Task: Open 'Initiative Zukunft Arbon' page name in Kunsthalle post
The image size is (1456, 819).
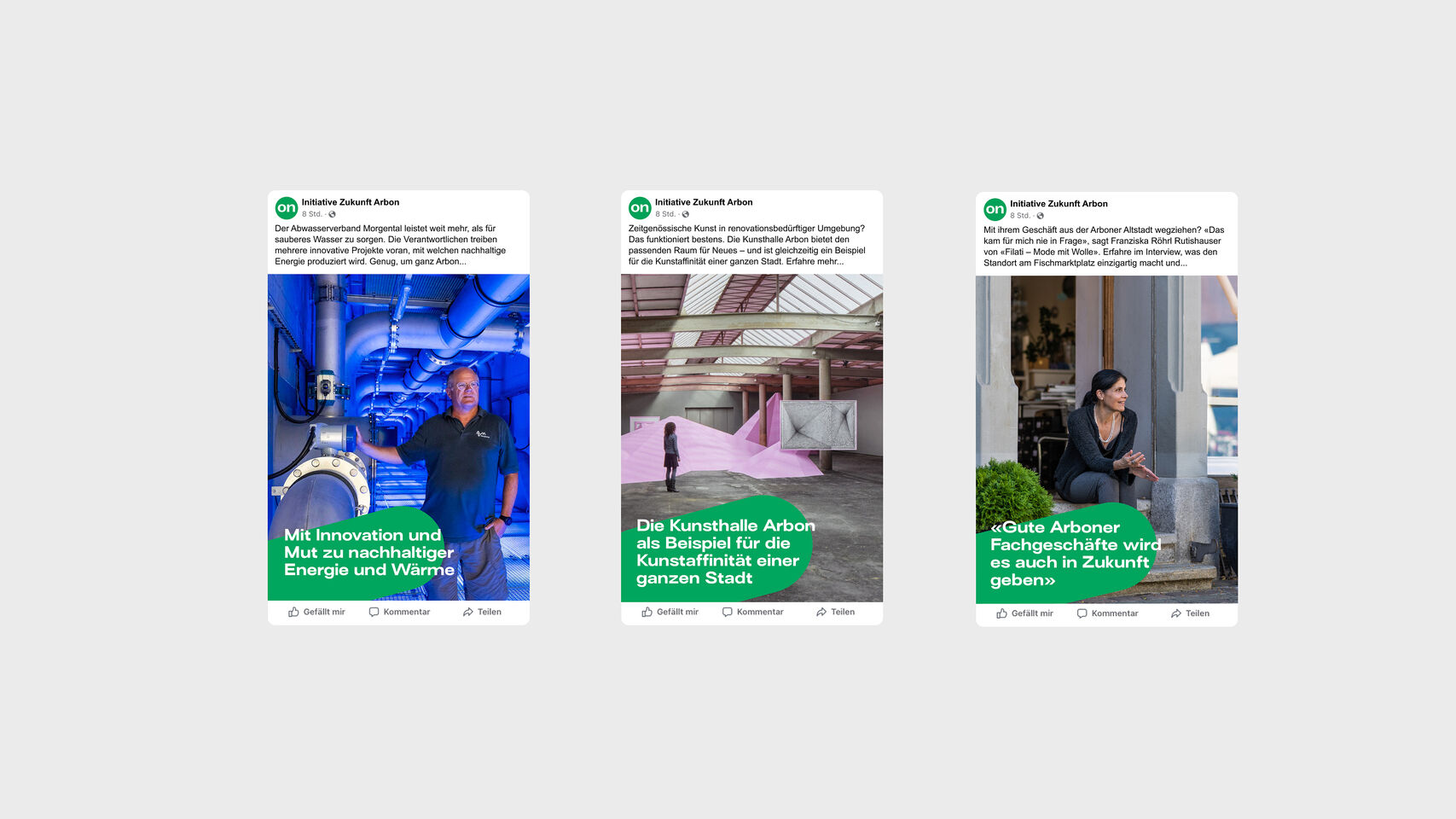Action: (x=704, y=202)
